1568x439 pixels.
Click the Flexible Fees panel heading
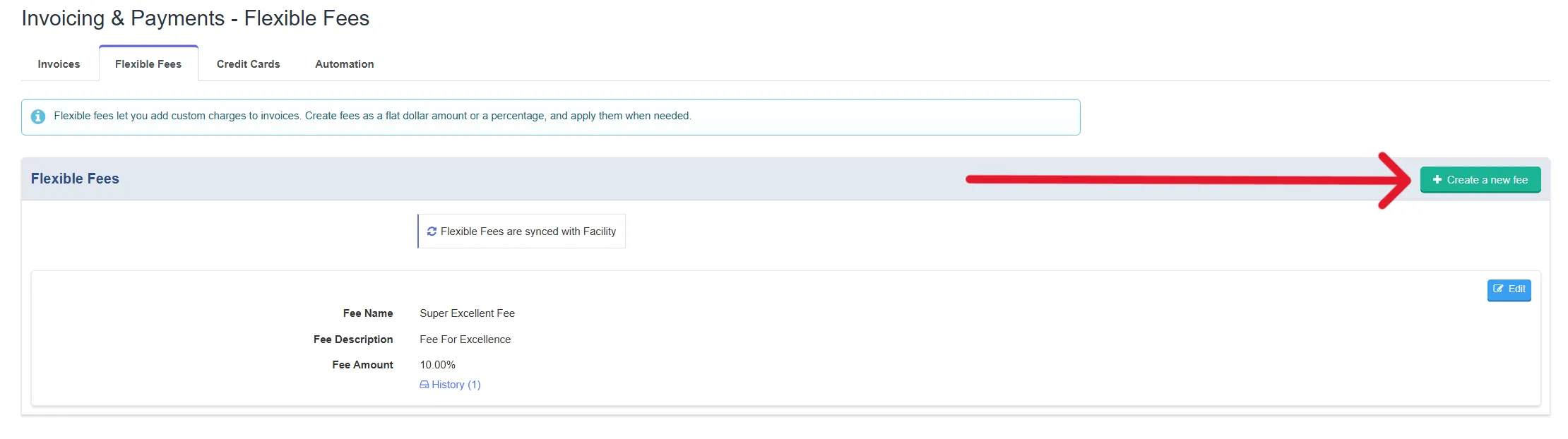point(75,179)
